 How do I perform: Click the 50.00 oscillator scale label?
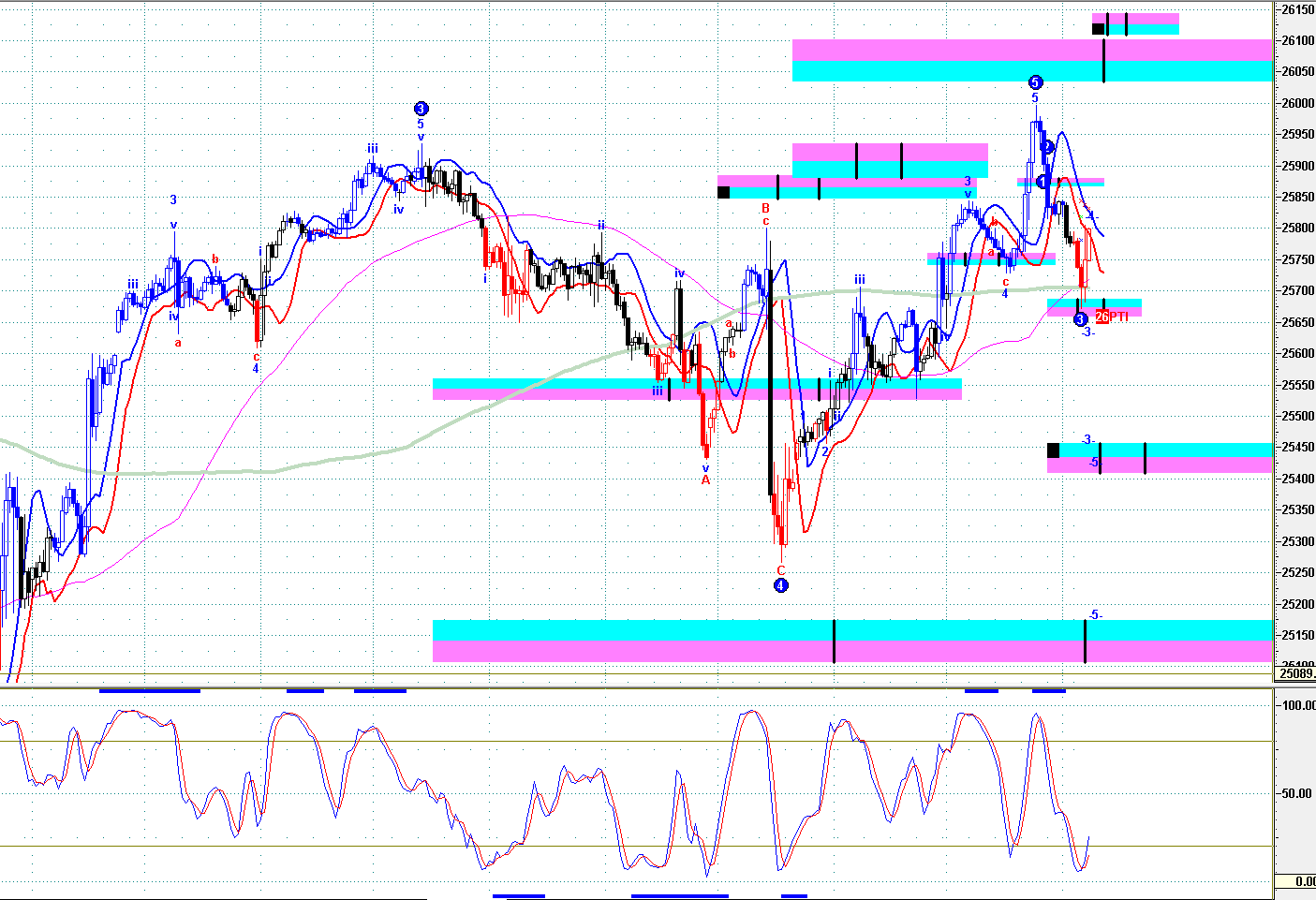[x=1297, y=793]
